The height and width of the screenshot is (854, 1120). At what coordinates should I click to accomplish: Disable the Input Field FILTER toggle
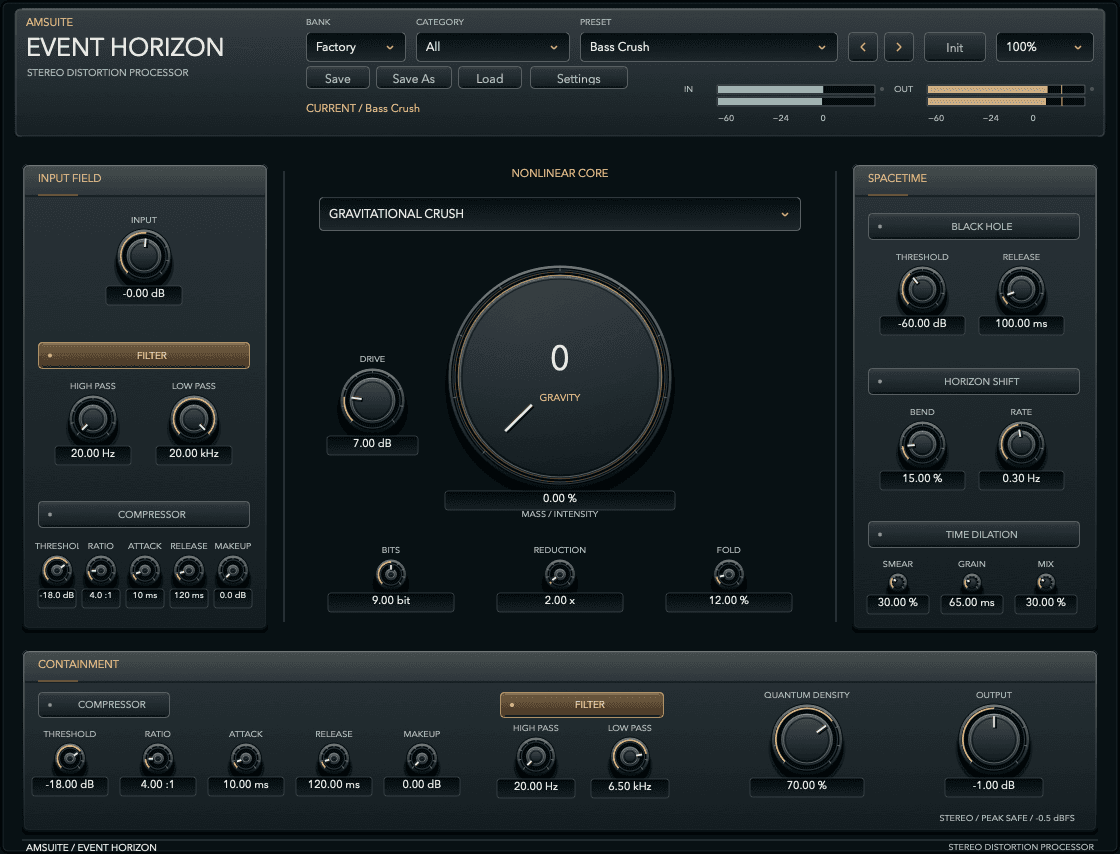144,356
